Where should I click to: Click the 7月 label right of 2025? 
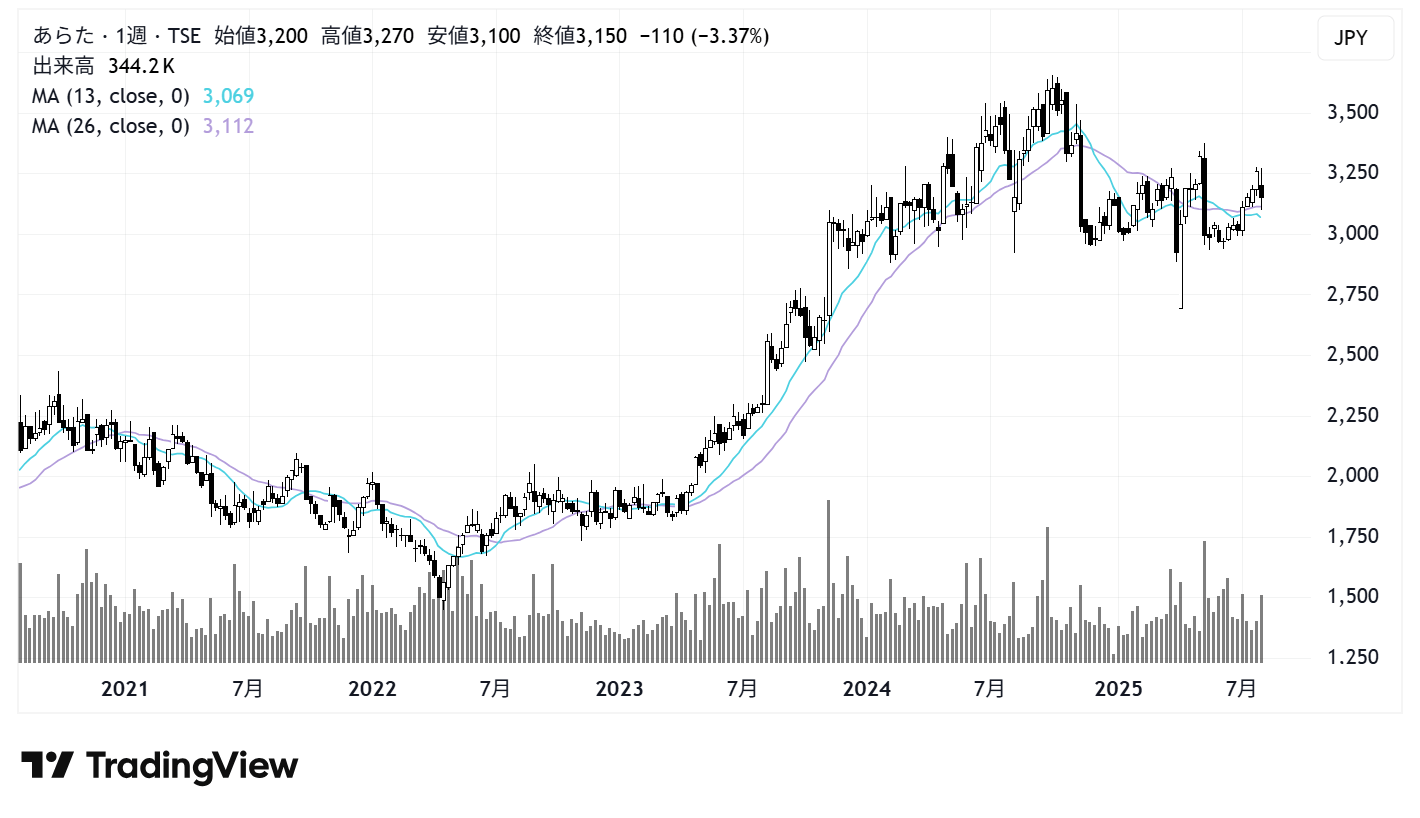(x=1241, y=689)
